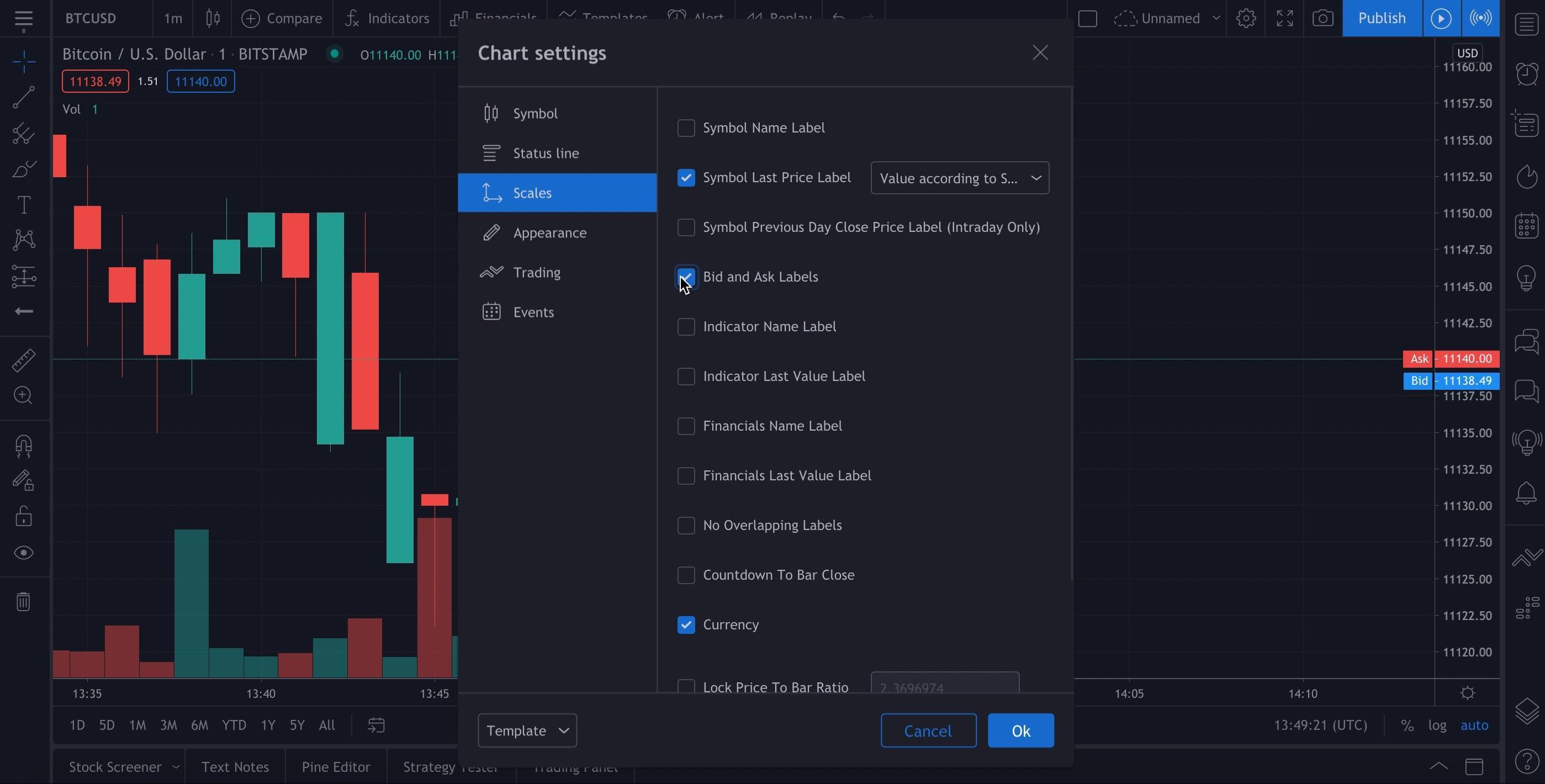Select the trend line drawing tool
This screenshot has width=1545, height=784.
(23, 98)
